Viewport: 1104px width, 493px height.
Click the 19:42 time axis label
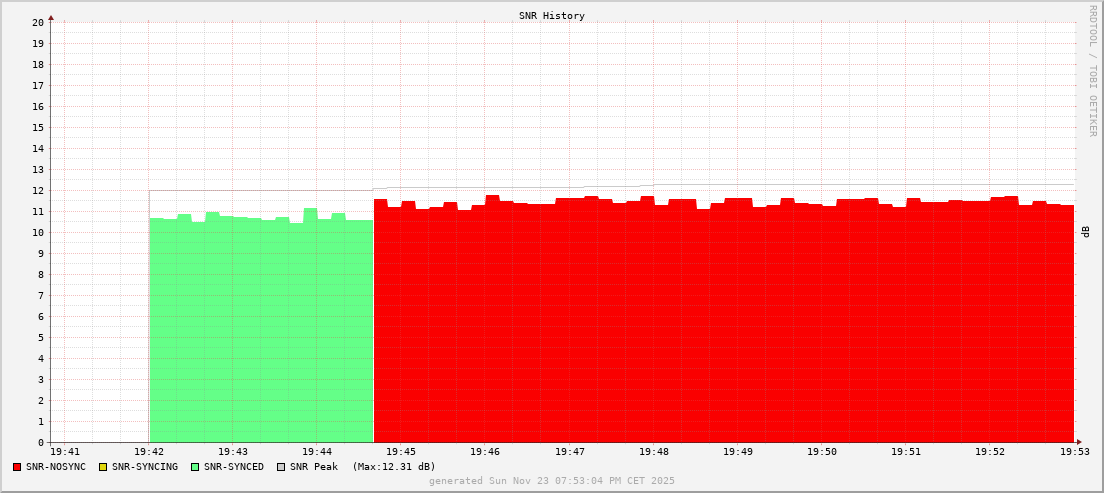coord(149,453)
